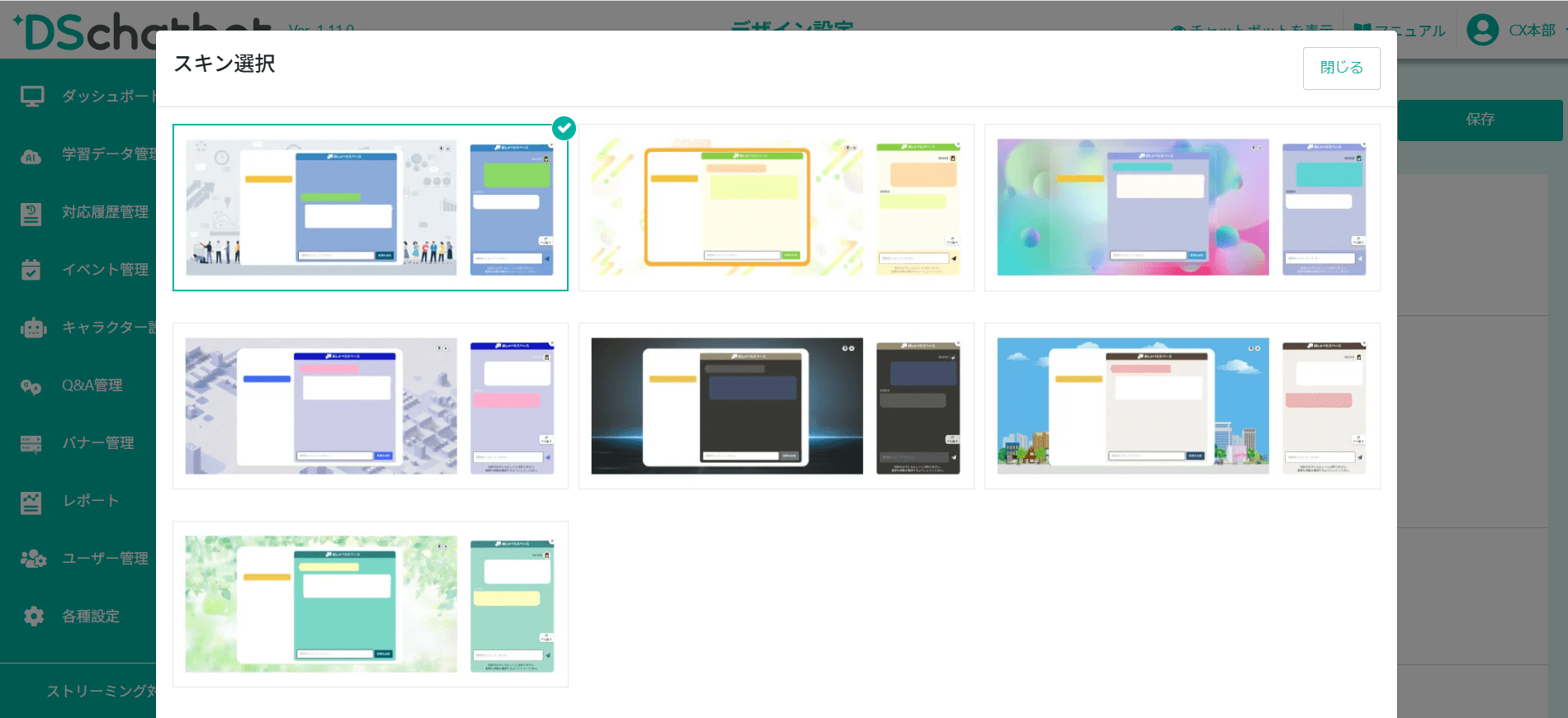This screenshot has width=1568, height=718.
Task: Select the blue sky city skin thumbnail
Action: pos(1182,406)
